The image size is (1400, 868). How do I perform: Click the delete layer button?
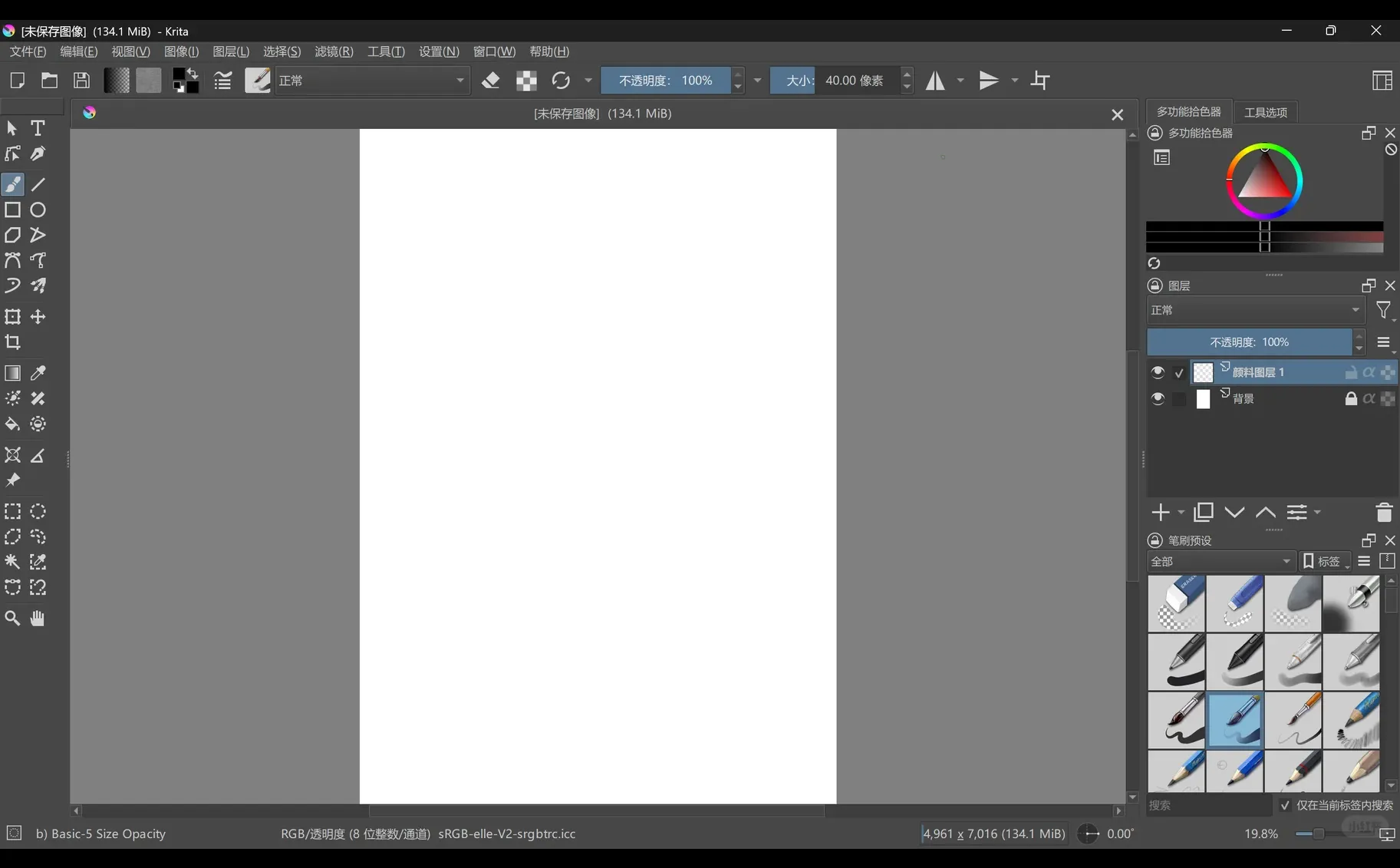(1384, 512)
